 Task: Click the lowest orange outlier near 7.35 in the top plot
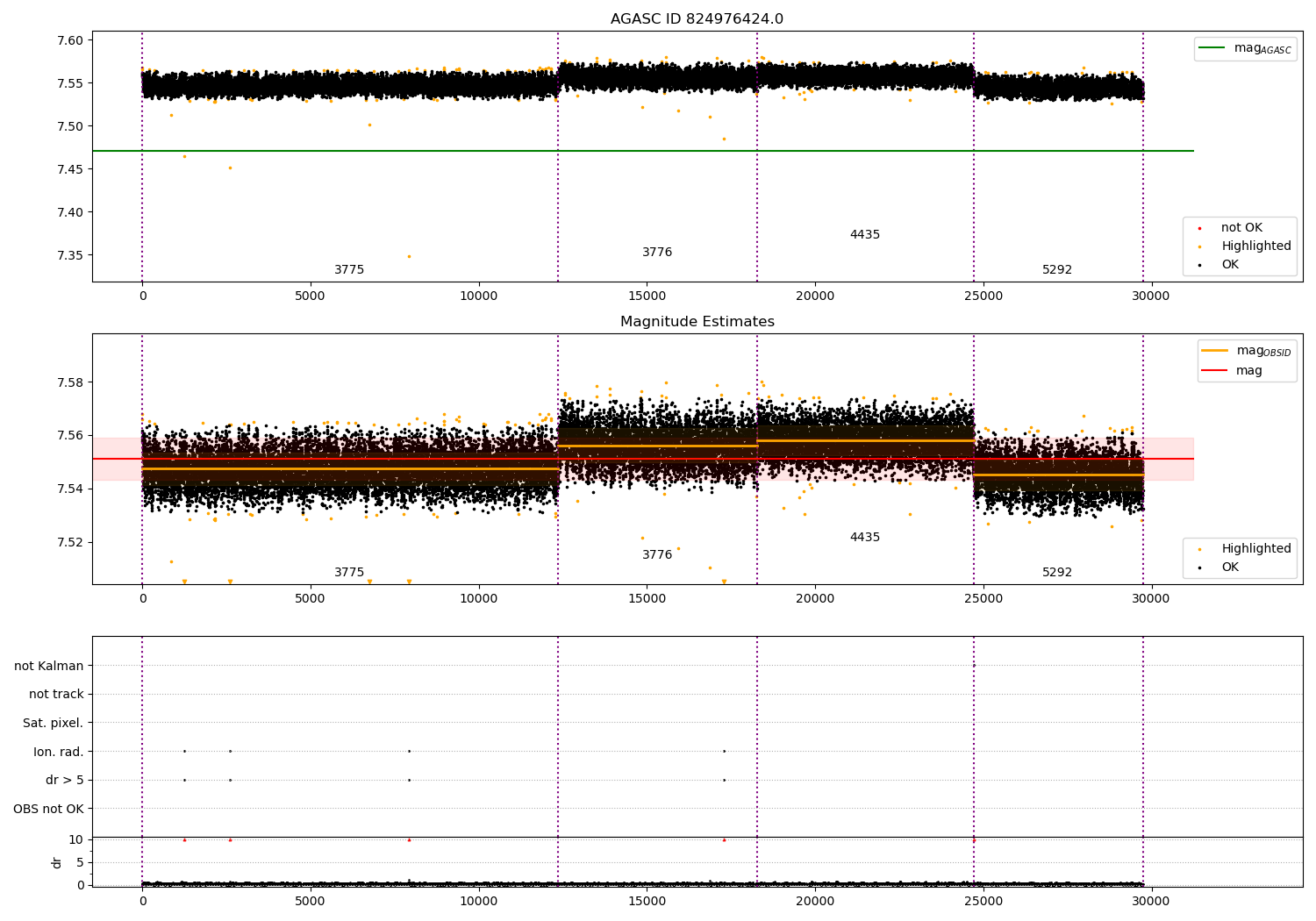coord(409,256)
